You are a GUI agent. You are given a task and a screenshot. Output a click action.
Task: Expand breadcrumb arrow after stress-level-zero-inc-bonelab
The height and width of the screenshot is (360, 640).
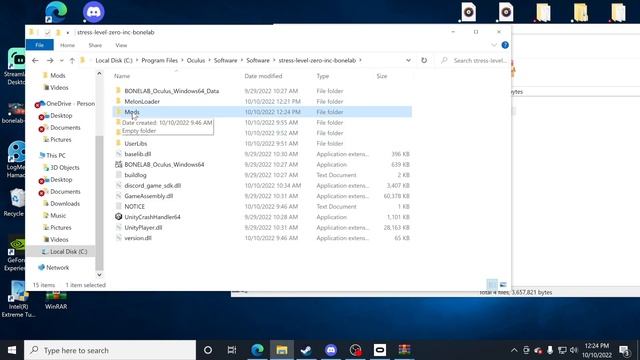(x=360, y=60)
